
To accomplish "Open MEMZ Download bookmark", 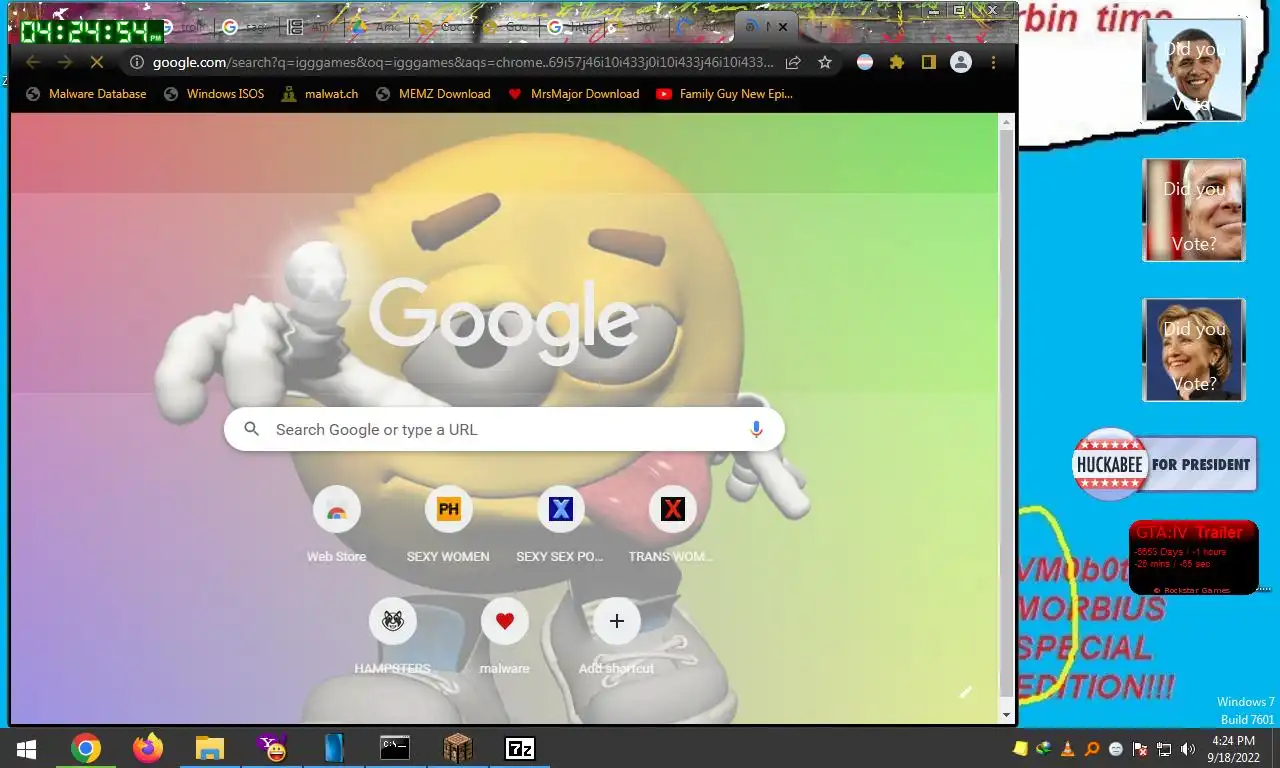I will (433, 94).
